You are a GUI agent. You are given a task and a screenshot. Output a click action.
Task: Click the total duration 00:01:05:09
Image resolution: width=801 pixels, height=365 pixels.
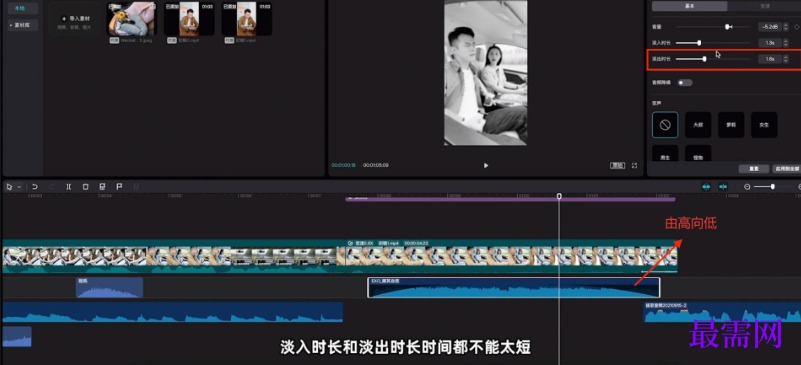pos(376,165)
